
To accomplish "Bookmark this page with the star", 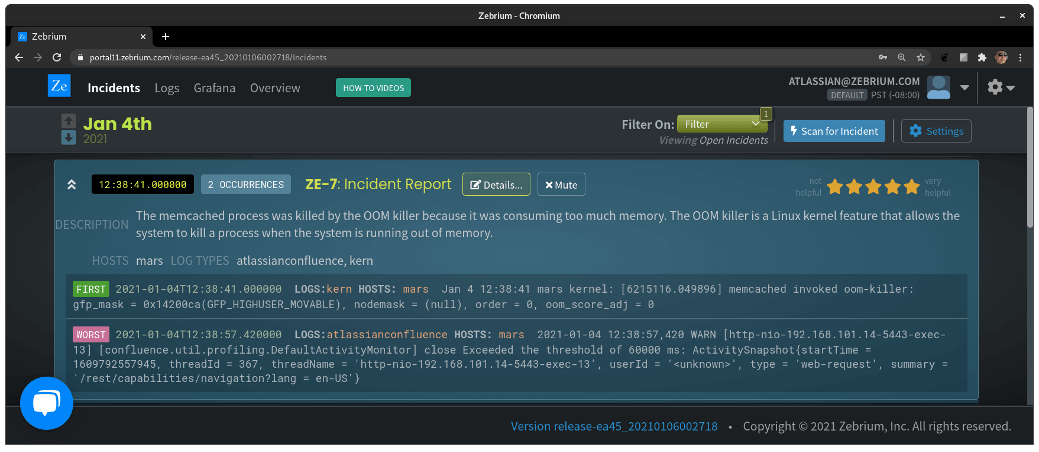I will [920, 57].
